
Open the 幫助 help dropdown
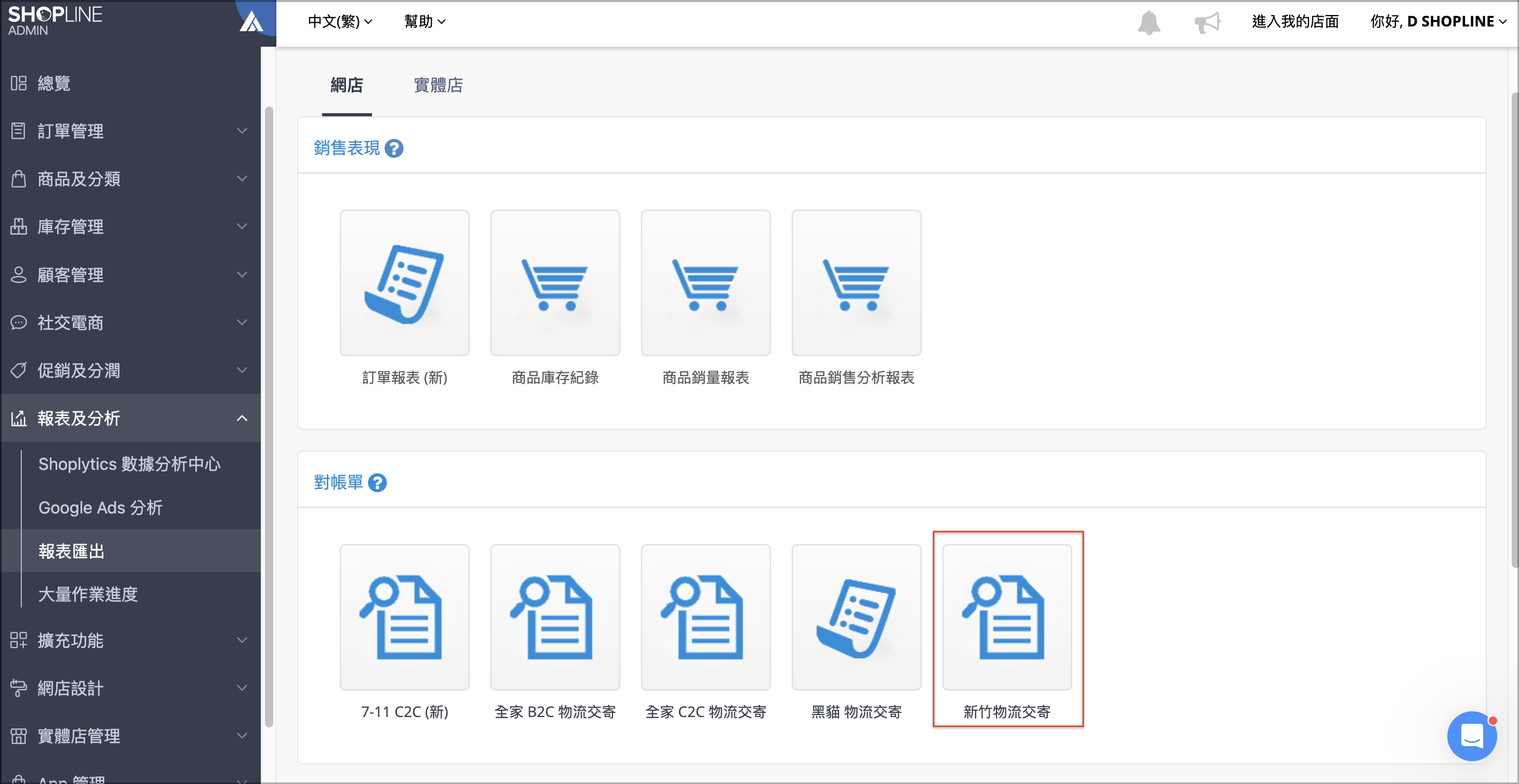425,22
